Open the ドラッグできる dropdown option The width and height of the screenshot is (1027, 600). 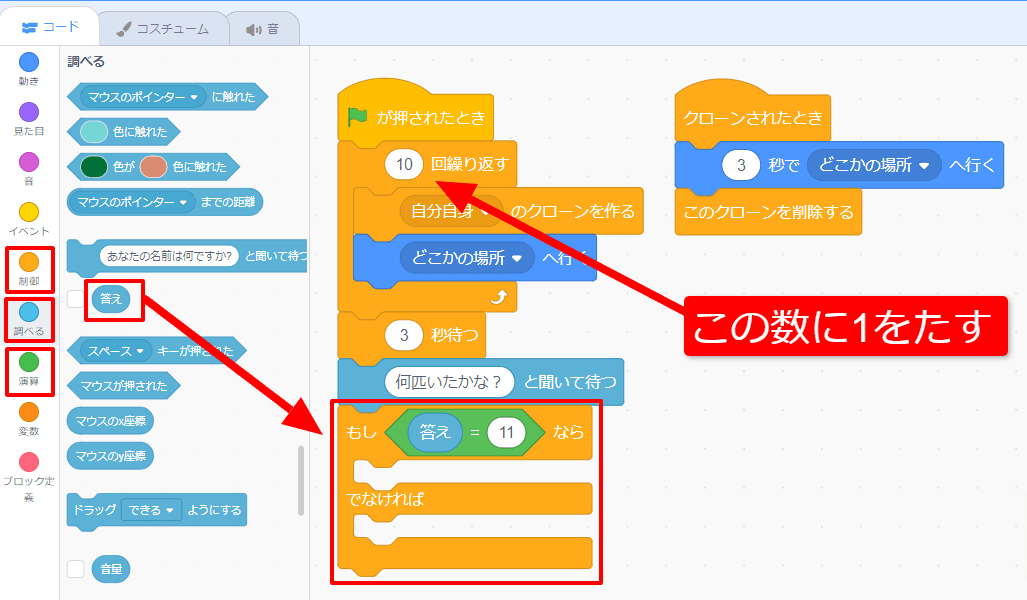(150, 510)
